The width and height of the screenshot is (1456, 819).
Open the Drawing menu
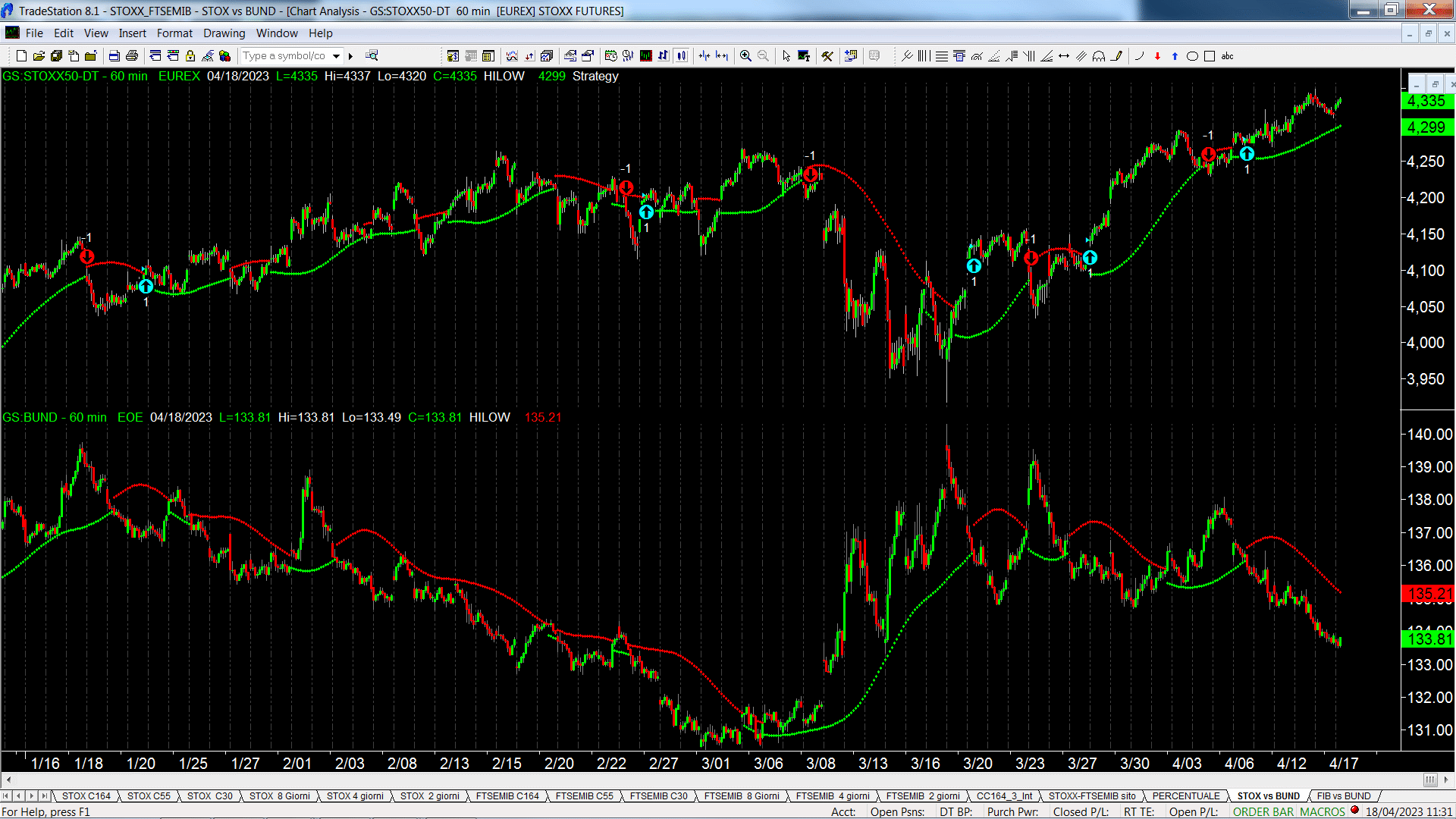coord(224,33)
